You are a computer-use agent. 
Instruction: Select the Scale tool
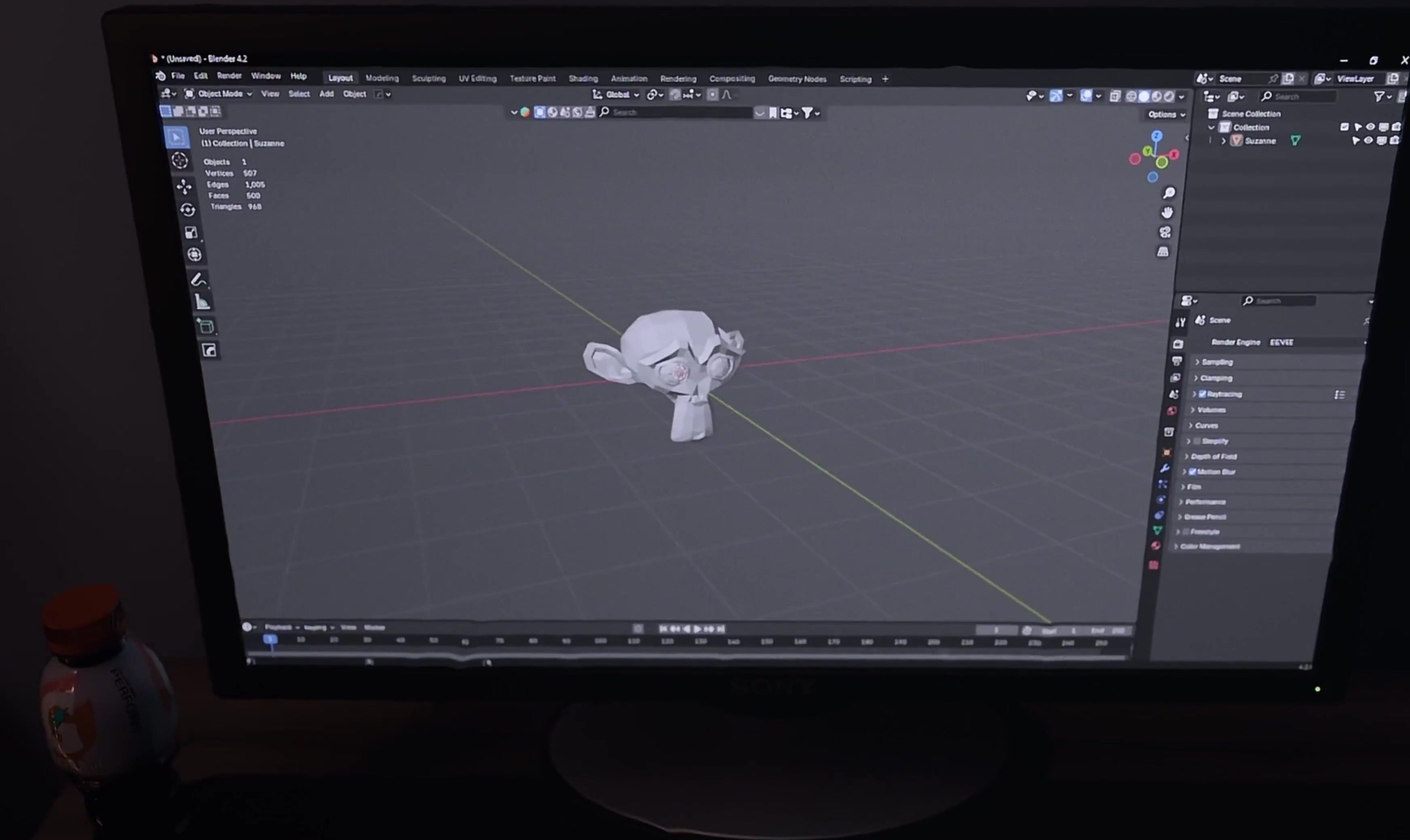click(x=191, y=233)
